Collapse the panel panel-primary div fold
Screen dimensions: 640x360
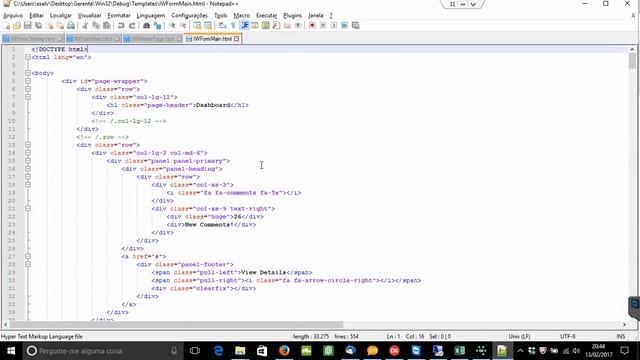28,161
